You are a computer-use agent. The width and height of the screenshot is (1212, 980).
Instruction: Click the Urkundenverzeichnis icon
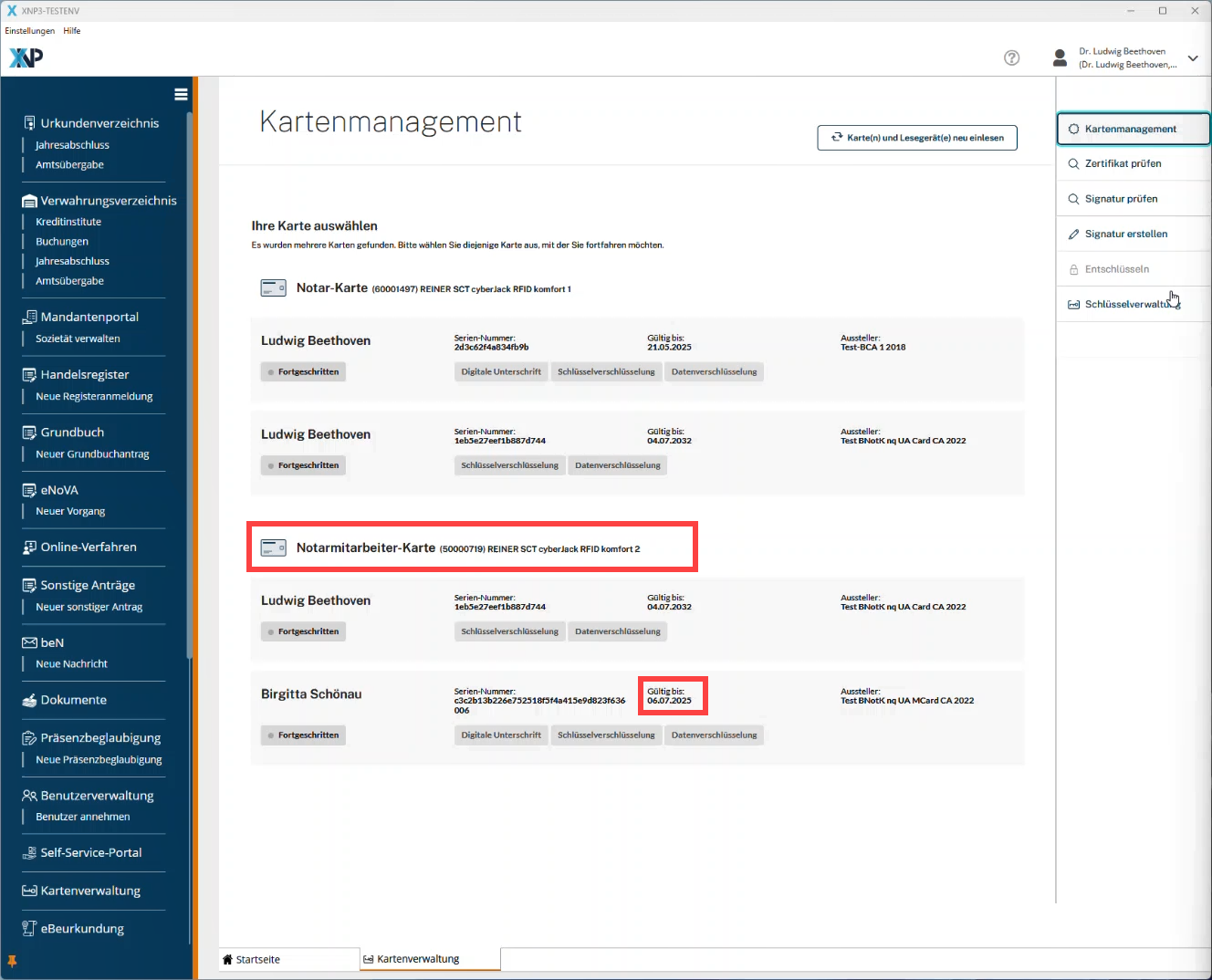coord(29,123)
